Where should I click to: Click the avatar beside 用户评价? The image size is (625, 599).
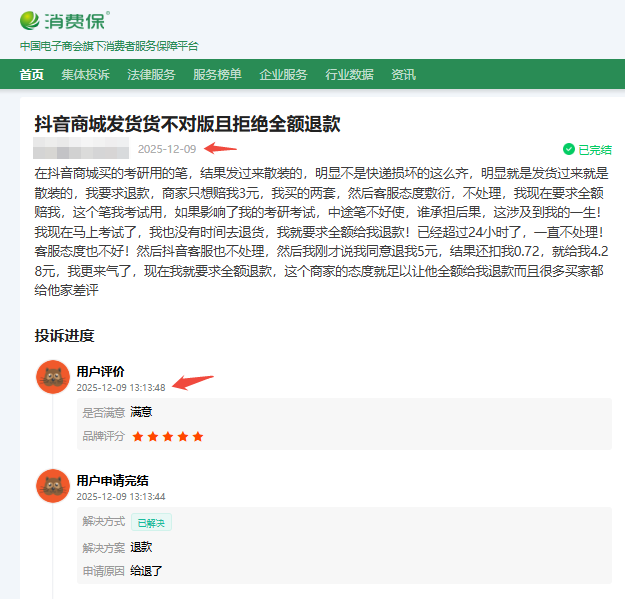click(52, 377)
